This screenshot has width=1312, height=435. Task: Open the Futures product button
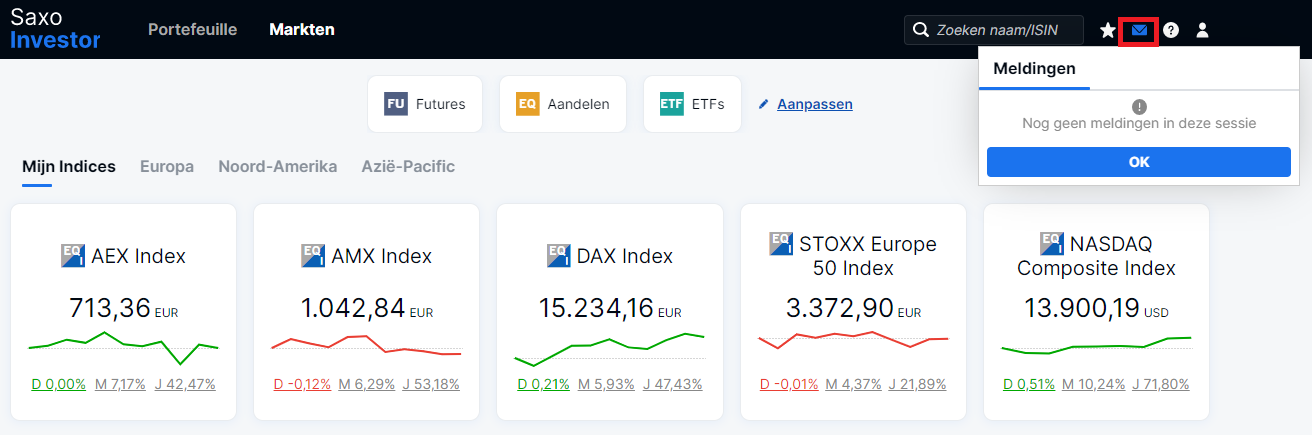pyautogui.click(x=425, y=104)
